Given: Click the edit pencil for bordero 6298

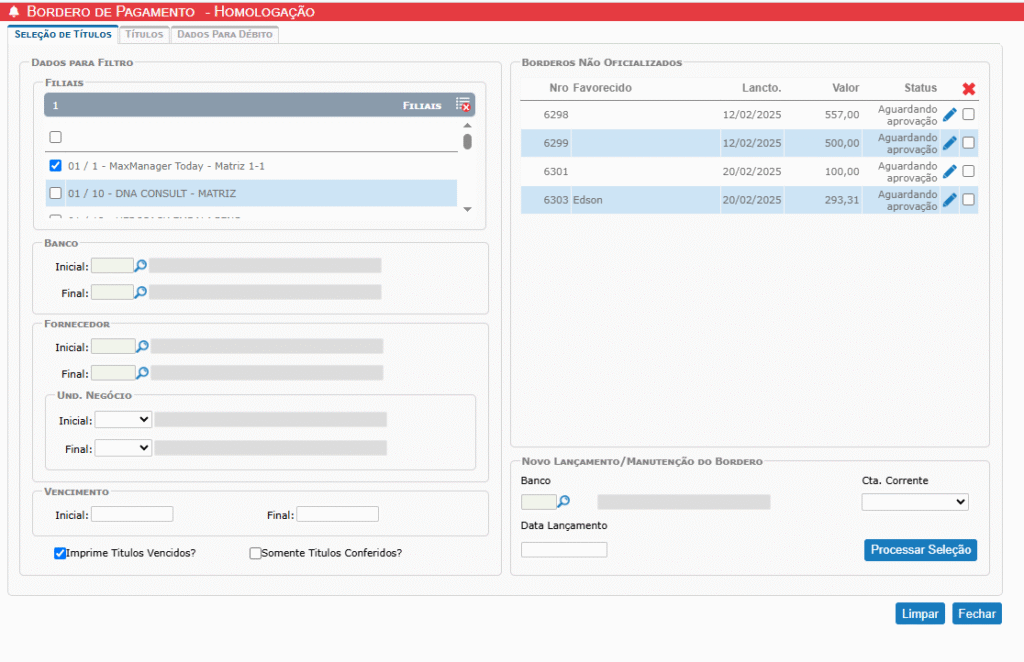Looking at the screenshot, I should (949, 115).
